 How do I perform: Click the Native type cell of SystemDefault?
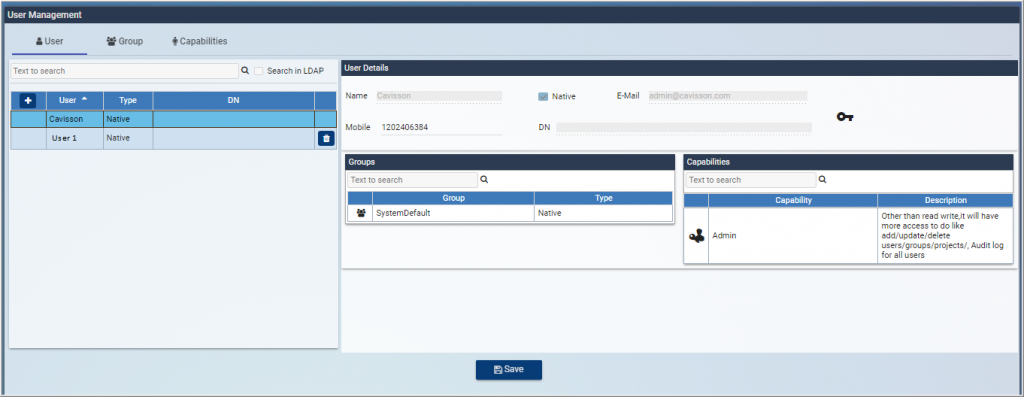coord(603,213)
